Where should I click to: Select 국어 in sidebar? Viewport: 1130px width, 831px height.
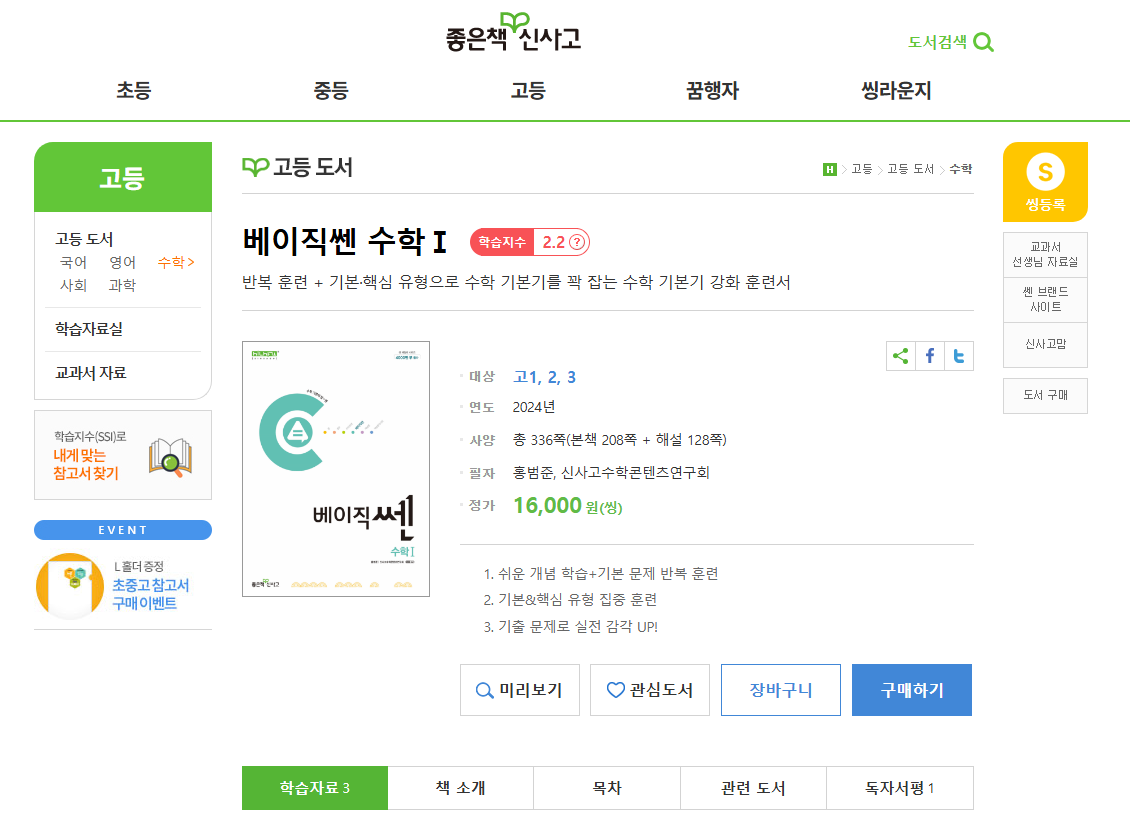pyautogui.click(x=74, y=262)
